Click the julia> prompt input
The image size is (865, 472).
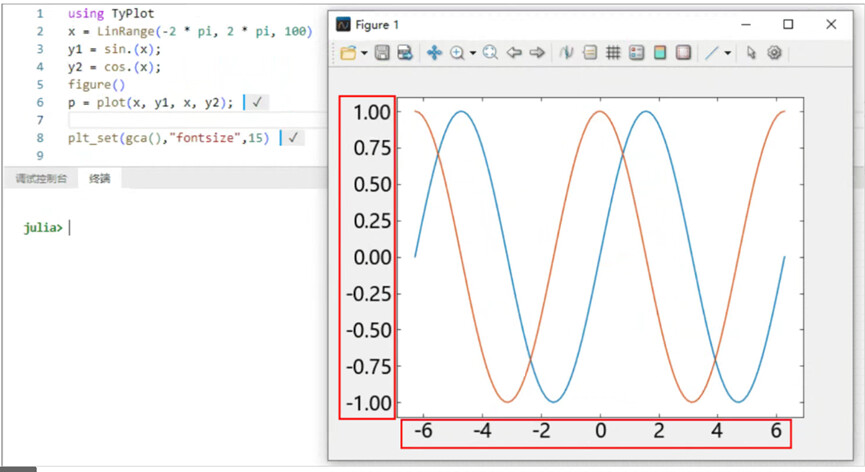coord(70,228)
